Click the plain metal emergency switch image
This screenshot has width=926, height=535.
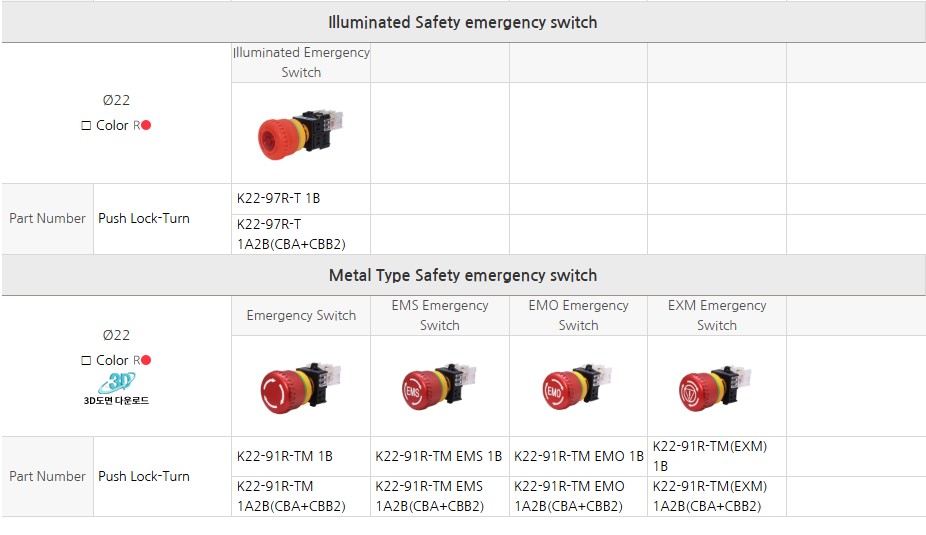[300, 386]
